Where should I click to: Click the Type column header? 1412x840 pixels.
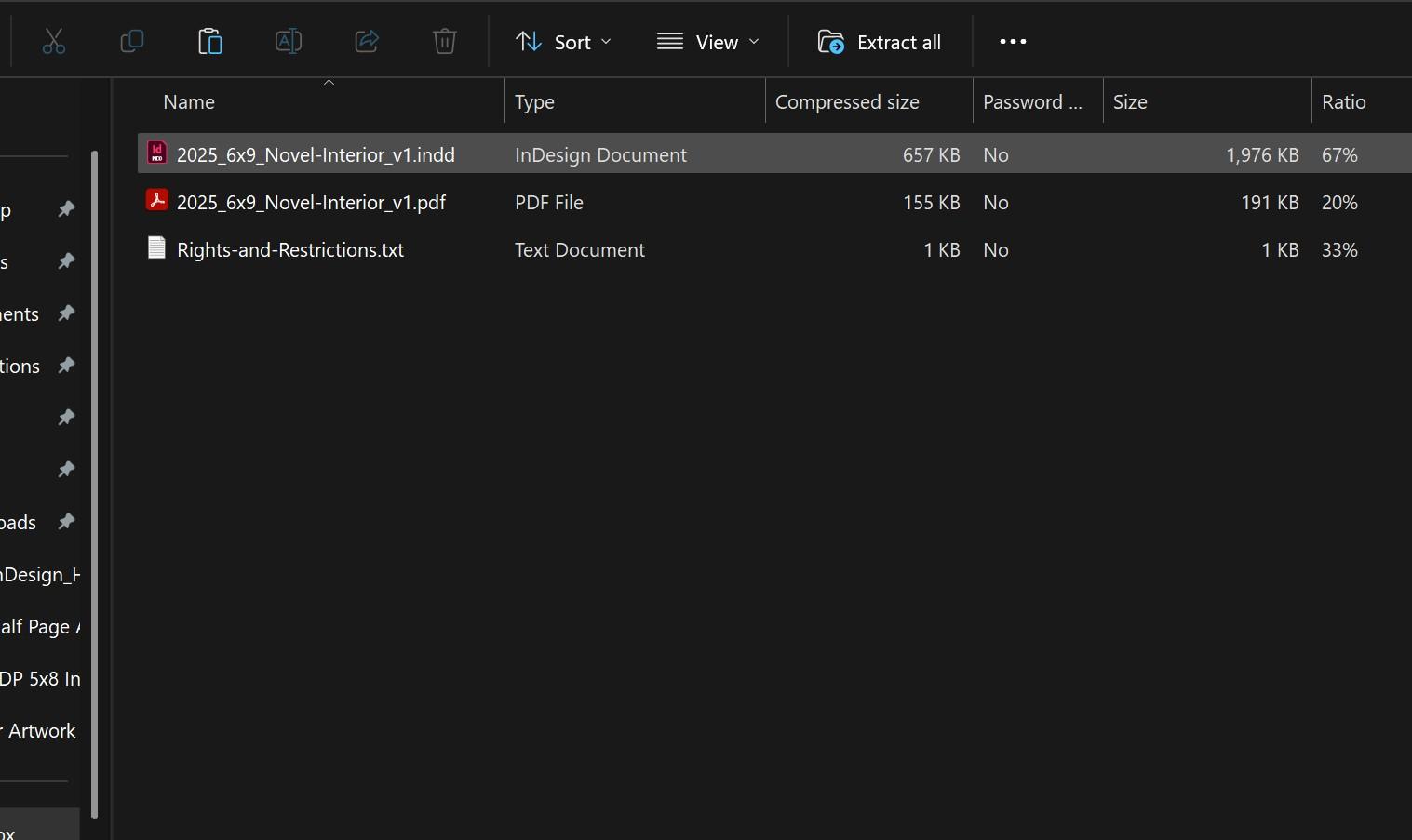click(534, 102)
